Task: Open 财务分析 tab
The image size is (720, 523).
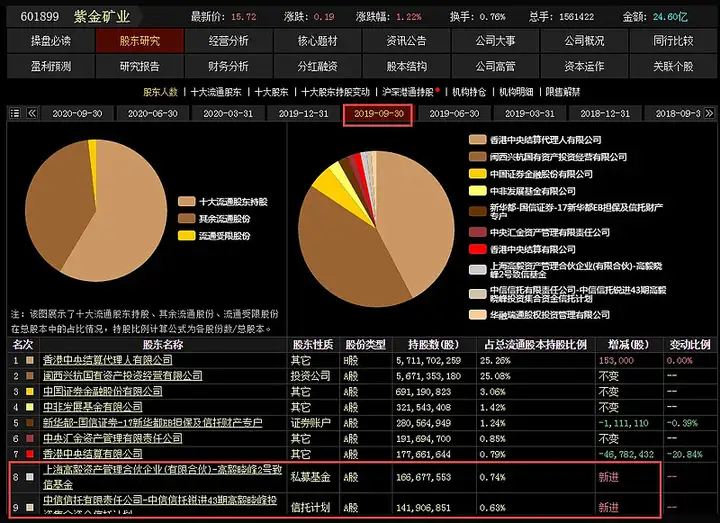Action: pyautogui.click(x=228, y=67)
